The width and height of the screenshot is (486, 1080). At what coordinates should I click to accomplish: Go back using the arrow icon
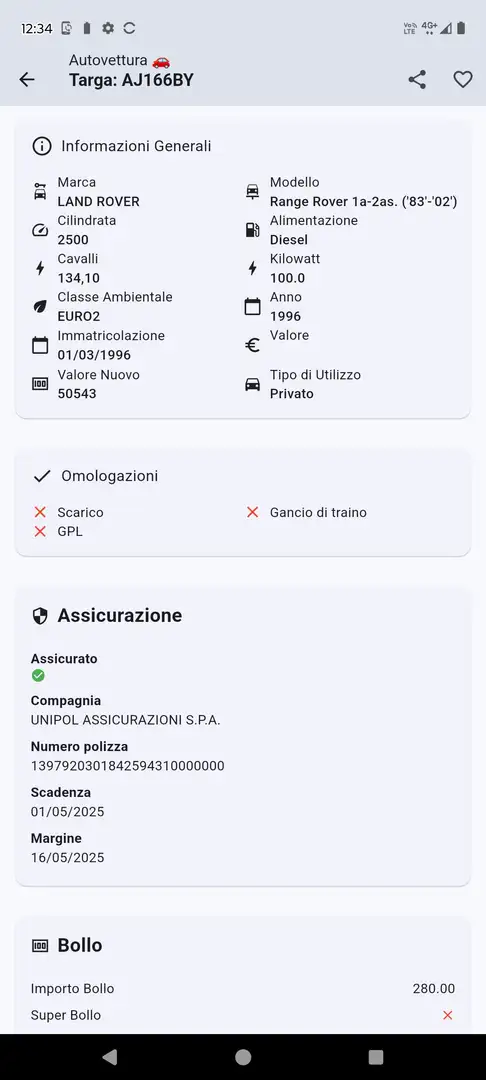point(27,80)
